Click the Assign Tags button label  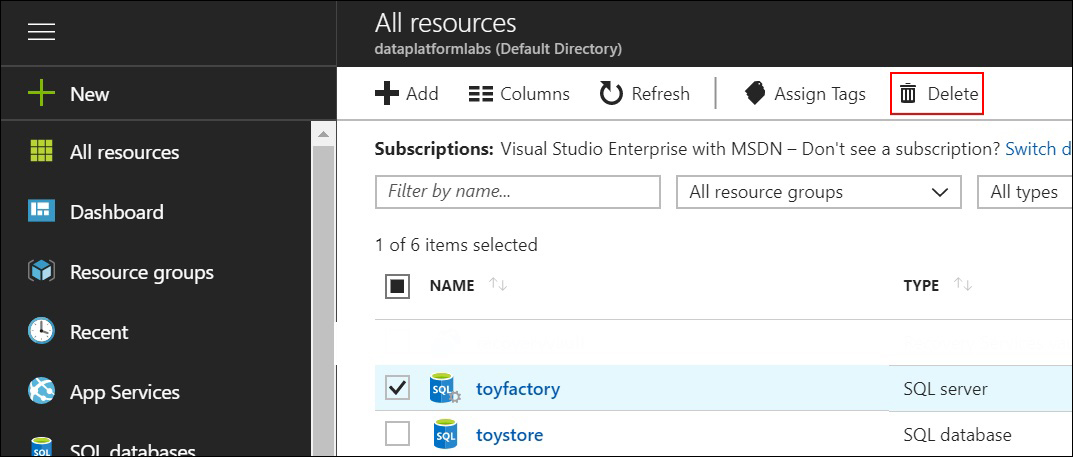(x=820, y=94)
